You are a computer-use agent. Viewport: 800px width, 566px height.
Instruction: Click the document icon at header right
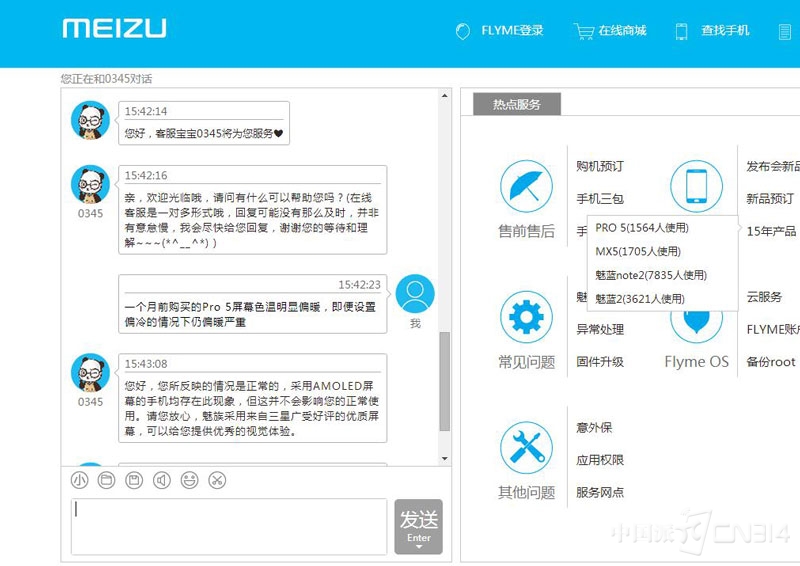(785, 32)
